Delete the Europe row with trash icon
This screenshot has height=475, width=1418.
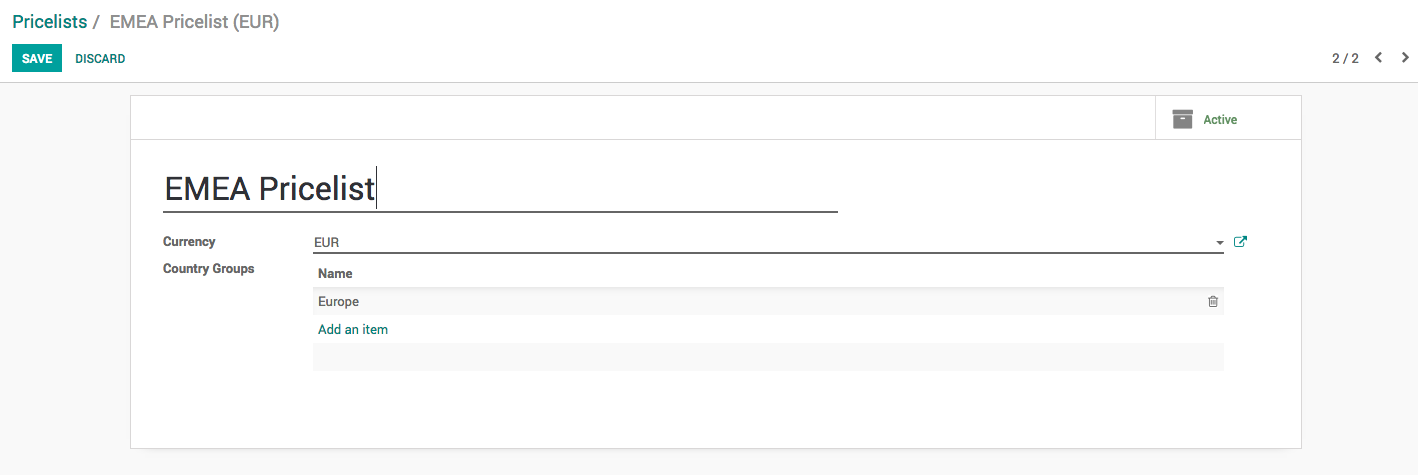coord(1213,301)
